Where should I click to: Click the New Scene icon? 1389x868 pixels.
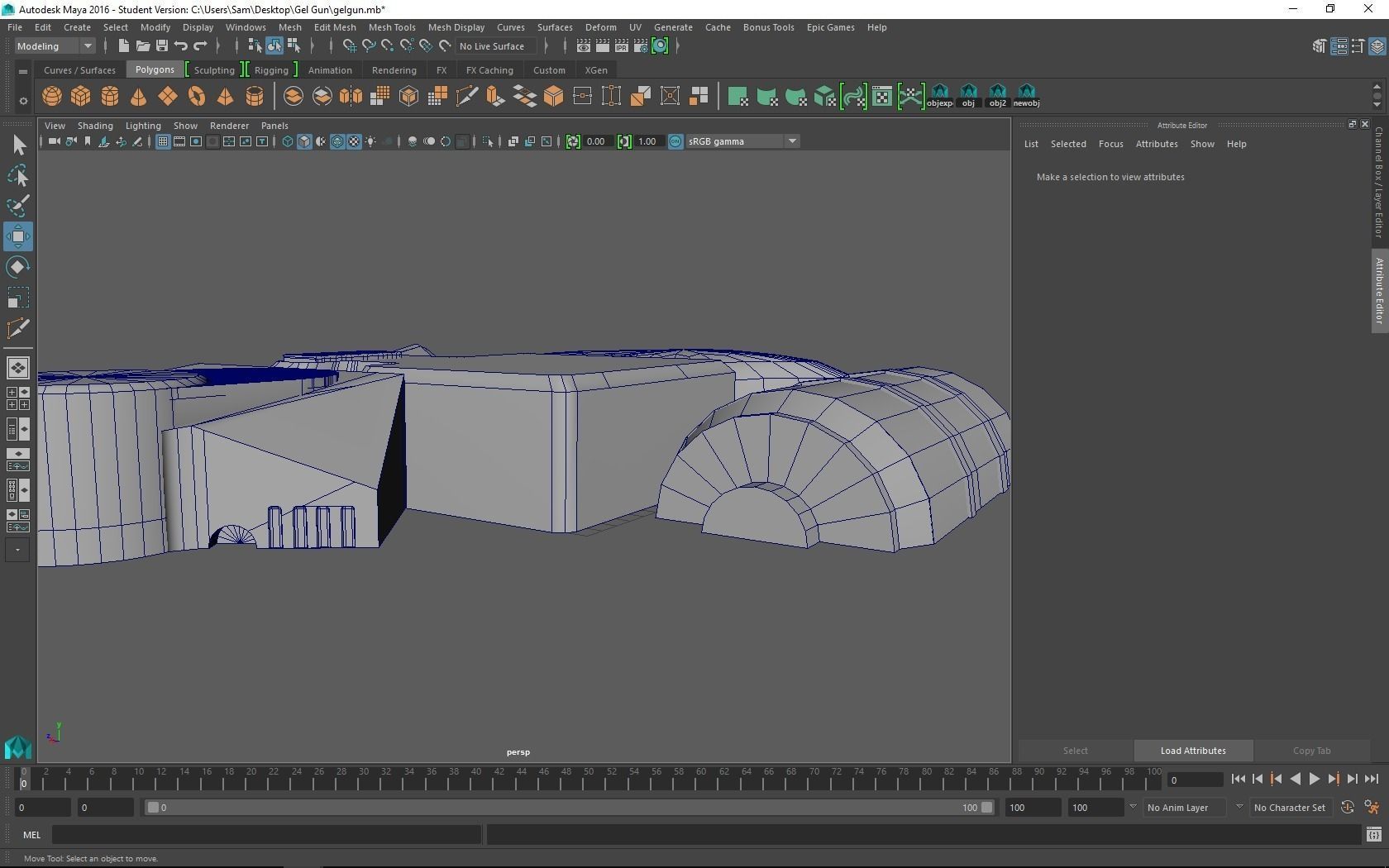click(123, 46)
